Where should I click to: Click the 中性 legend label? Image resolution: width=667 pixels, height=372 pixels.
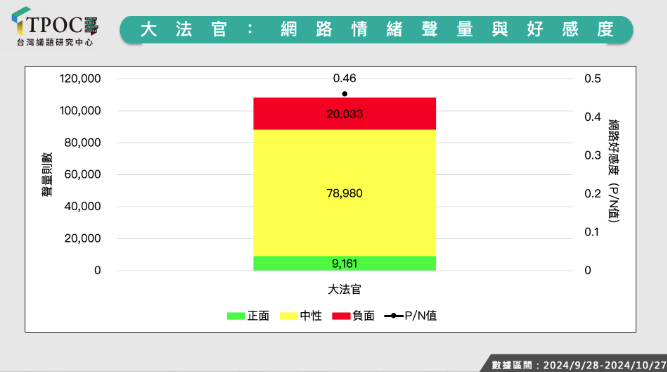[311, 316]
